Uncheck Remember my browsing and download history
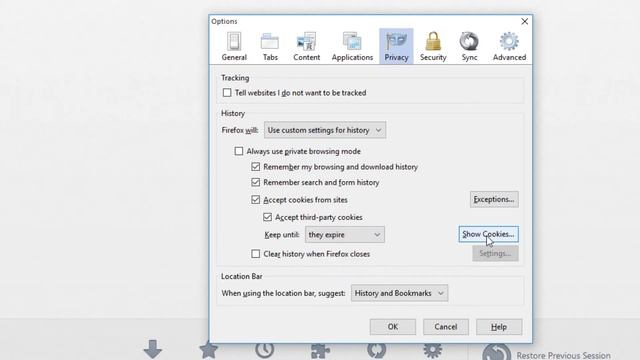640x360 pixels. 256,167
